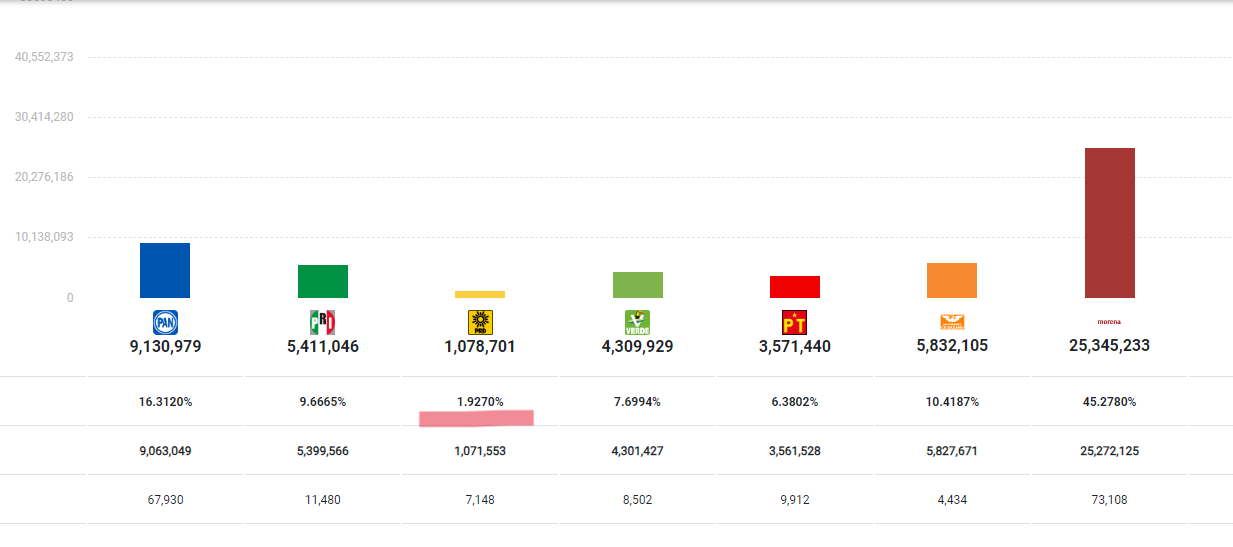Viewport: 1233px width, 547px height.
Task: Click the PAN party logo icon
Action: (165, 322)
